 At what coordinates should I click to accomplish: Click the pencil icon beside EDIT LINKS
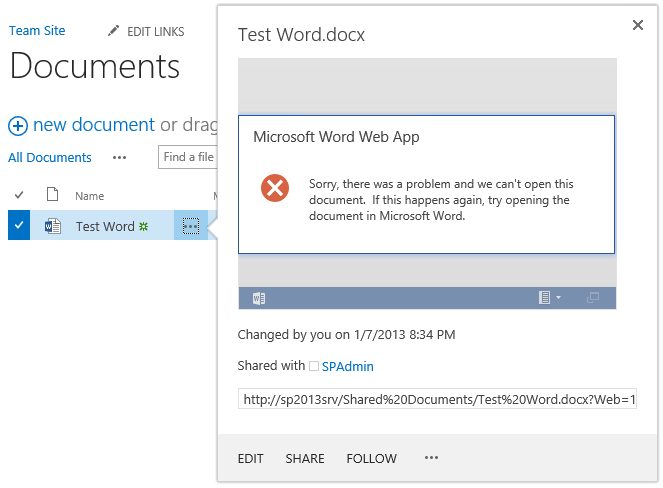click(x=114, y=32)
